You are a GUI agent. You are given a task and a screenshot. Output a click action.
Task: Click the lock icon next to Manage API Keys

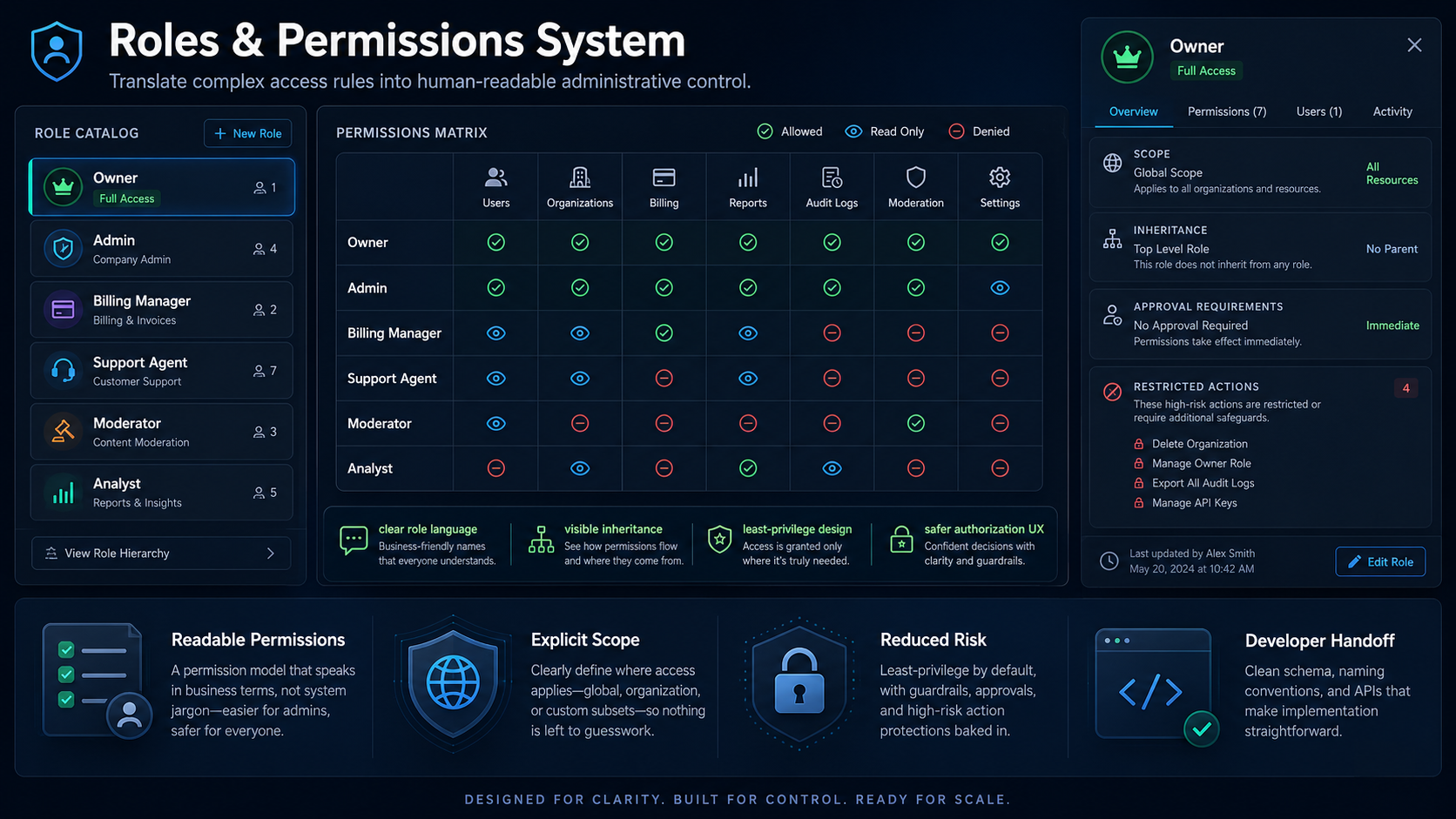1139,503
